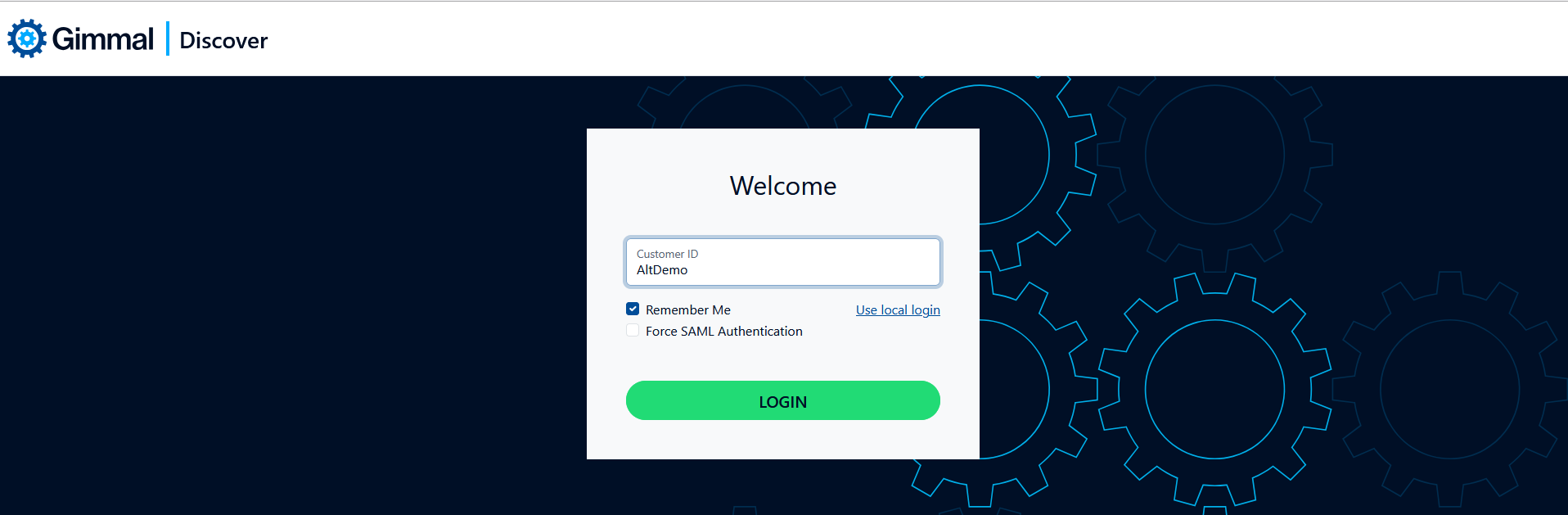1568x515 pixels.
Task: Click the Welcome heading
Action: 782,186
